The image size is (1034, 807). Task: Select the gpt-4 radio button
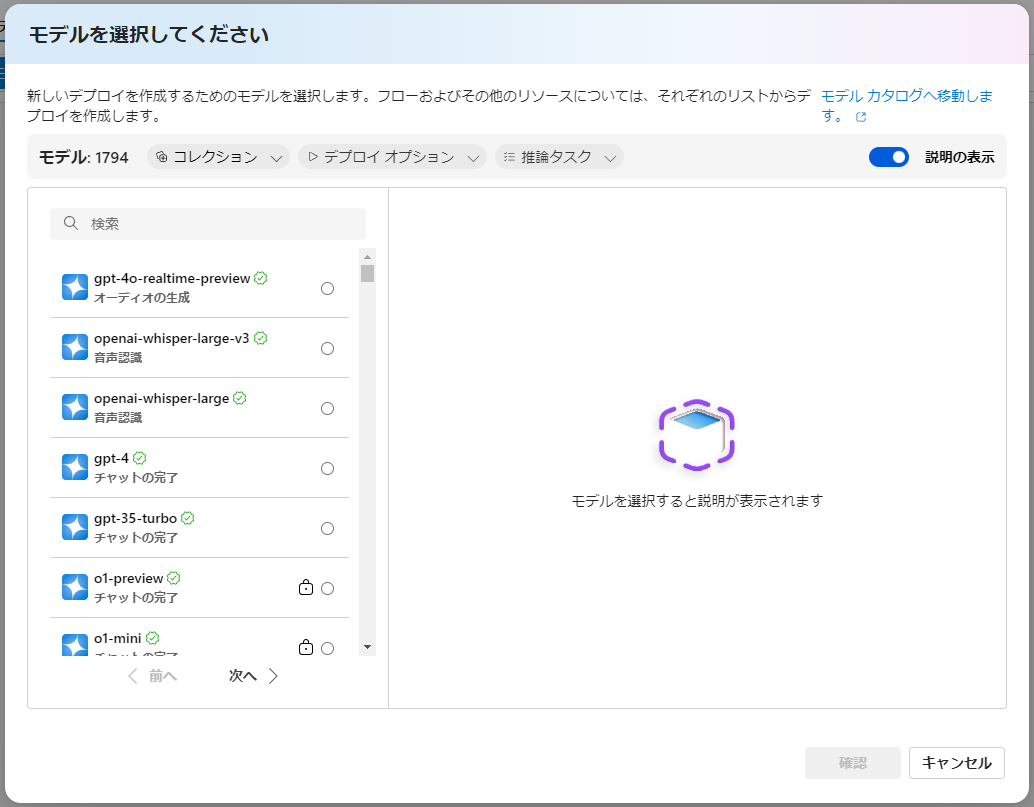point(327,469)
